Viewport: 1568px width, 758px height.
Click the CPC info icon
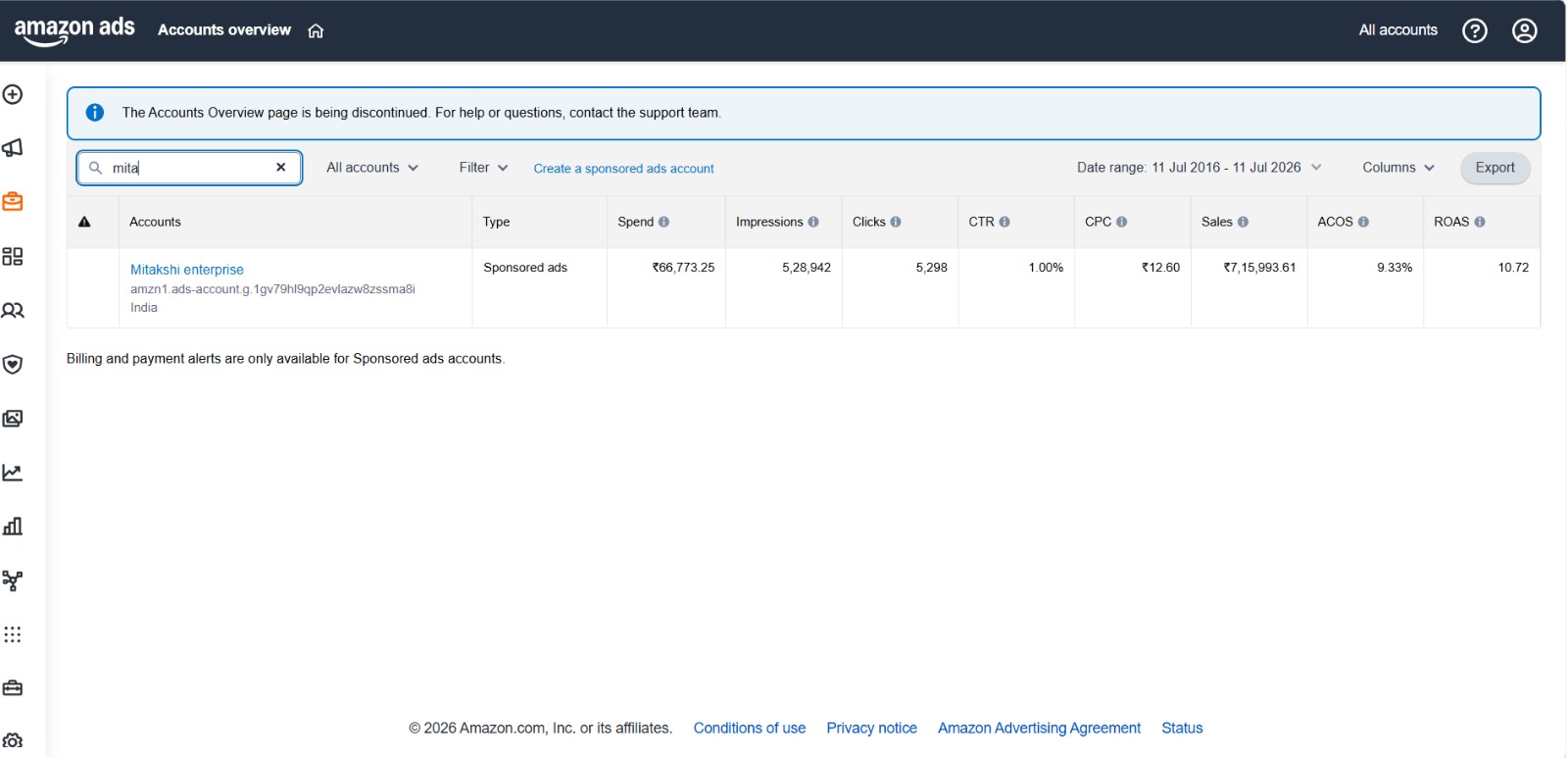point(1122,222)
